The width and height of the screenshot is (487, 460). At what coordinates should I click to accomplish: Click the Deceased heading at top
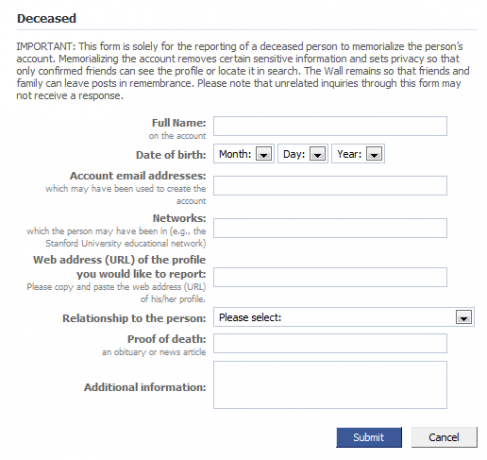(47, 18)
